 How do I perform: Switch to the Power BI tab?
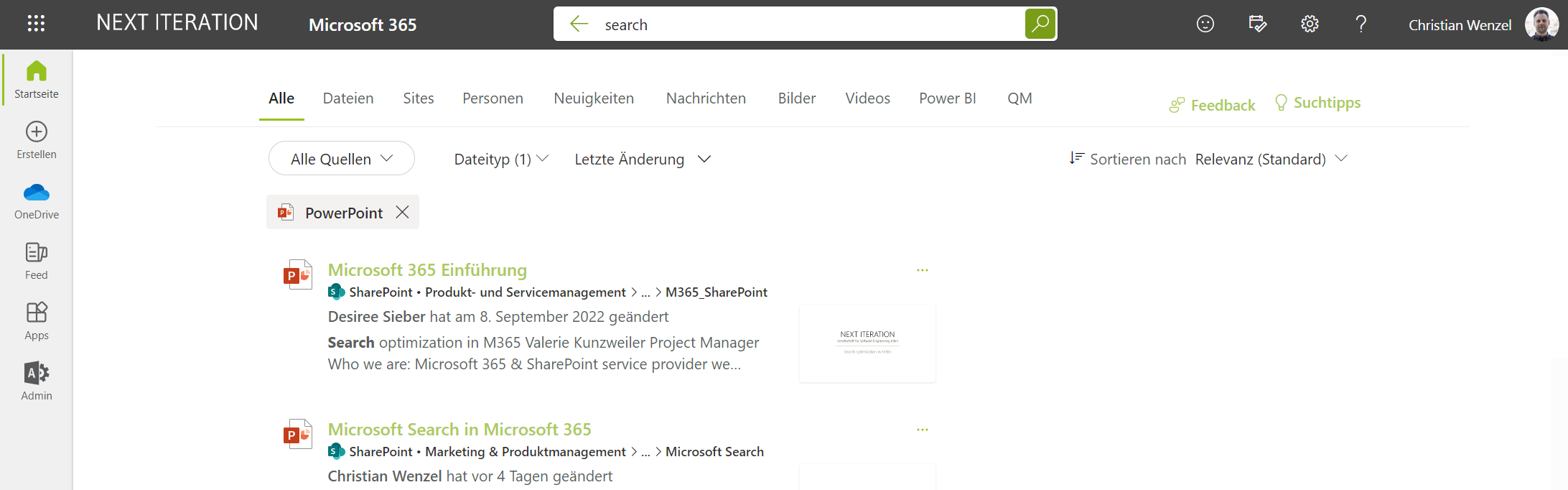948,98
